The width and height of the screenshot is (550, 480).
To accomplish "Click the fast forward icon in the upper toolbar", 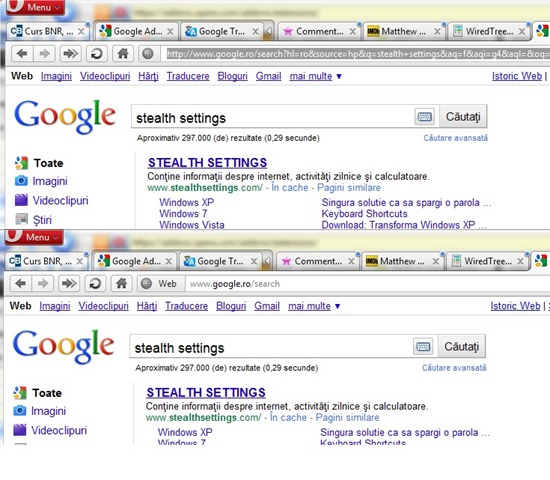I will pyautogui.click(x=71, y=54).
